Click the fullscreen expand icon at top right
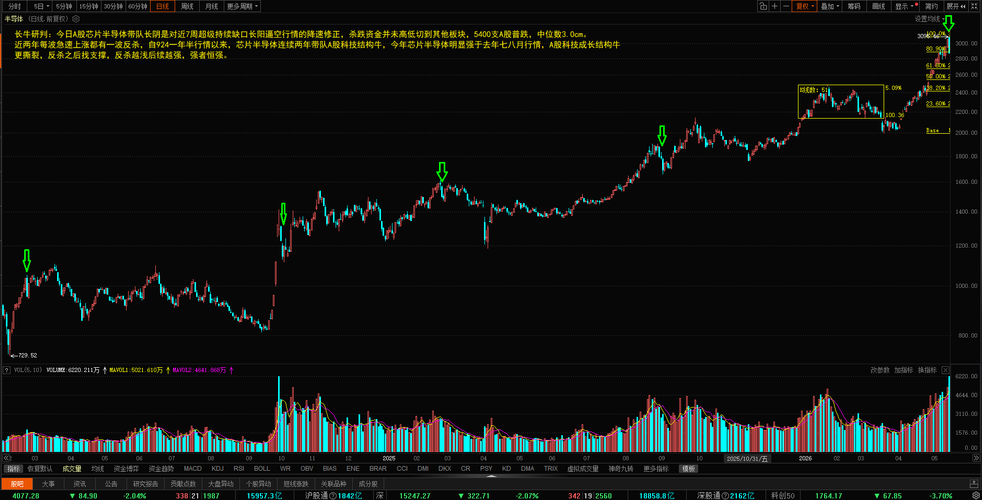Viewport: 982px width, 500px height. point(974,6)
